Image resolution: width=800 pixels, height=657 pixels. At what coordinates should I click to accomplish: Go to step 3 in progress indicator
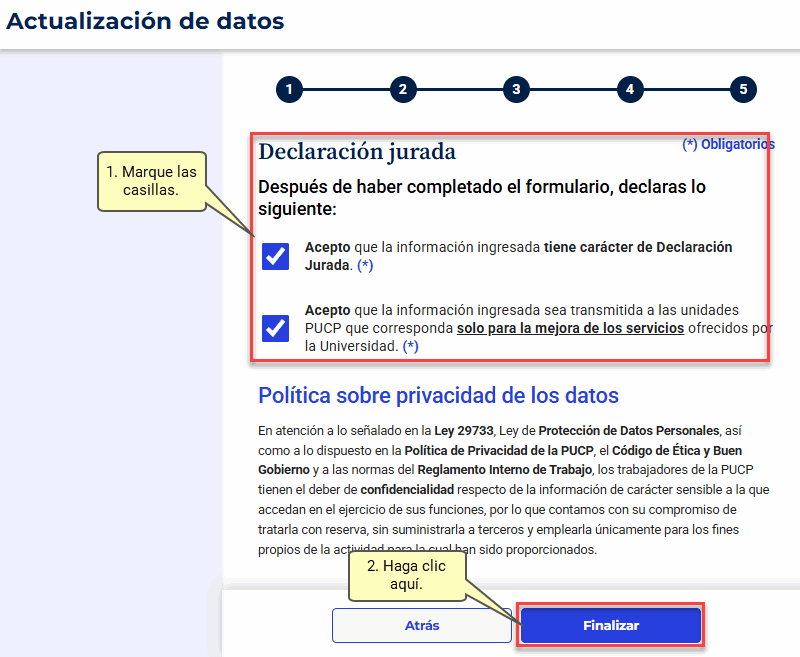[x=516, y=89]
